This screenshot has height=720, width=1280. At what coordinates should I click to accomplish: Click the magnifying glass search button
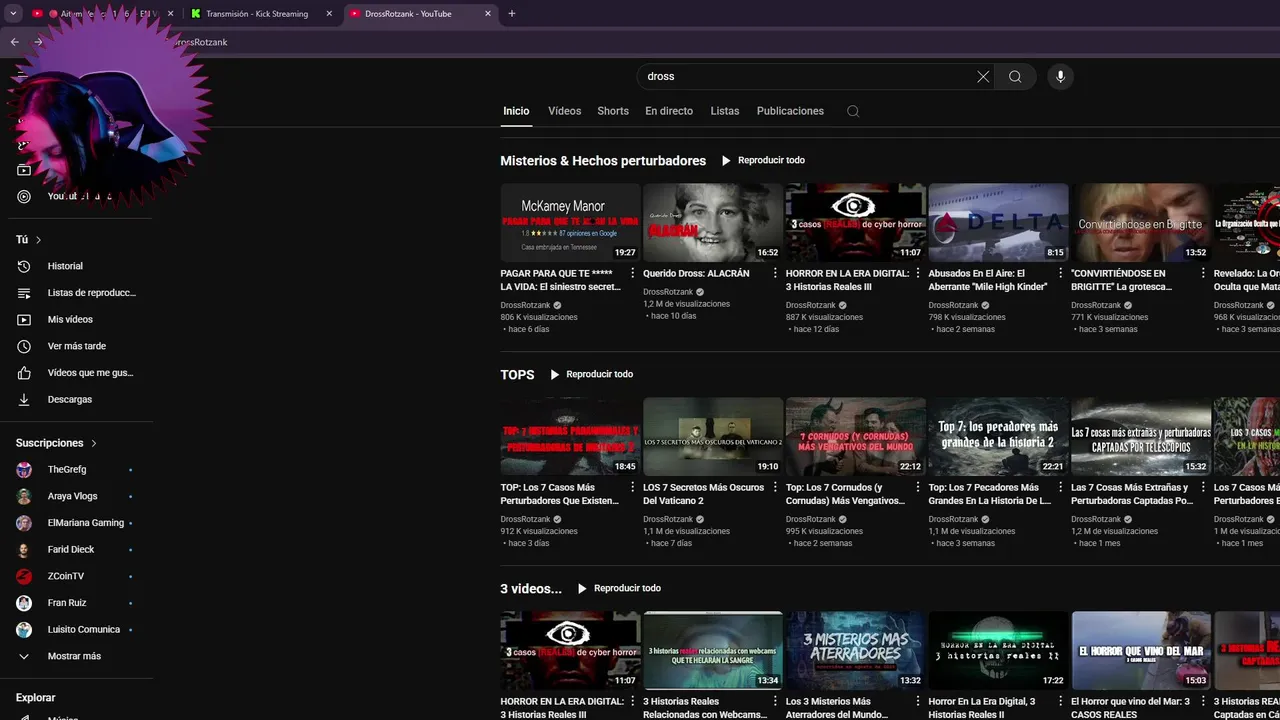[1015, 76]
